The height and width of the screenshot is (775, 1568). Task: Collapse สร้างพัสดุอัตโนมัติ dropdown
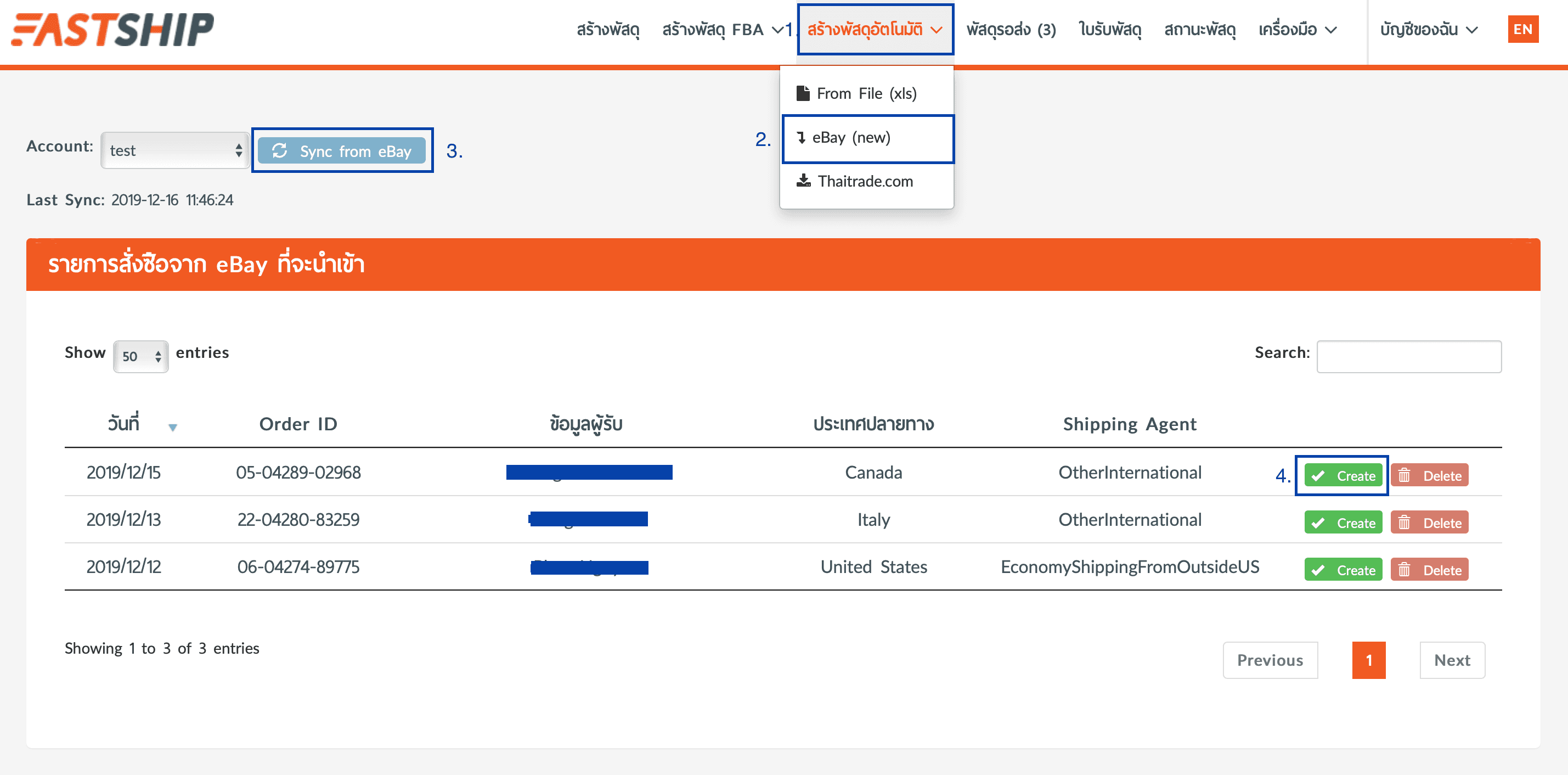click(x=875, y=29)
